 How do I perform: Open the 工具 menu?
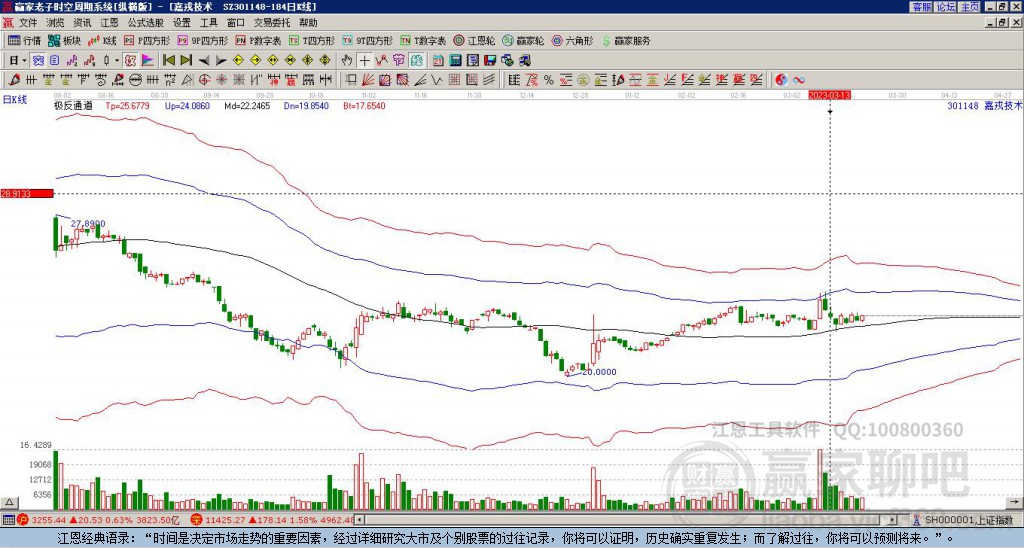click(x=208, y=23)
